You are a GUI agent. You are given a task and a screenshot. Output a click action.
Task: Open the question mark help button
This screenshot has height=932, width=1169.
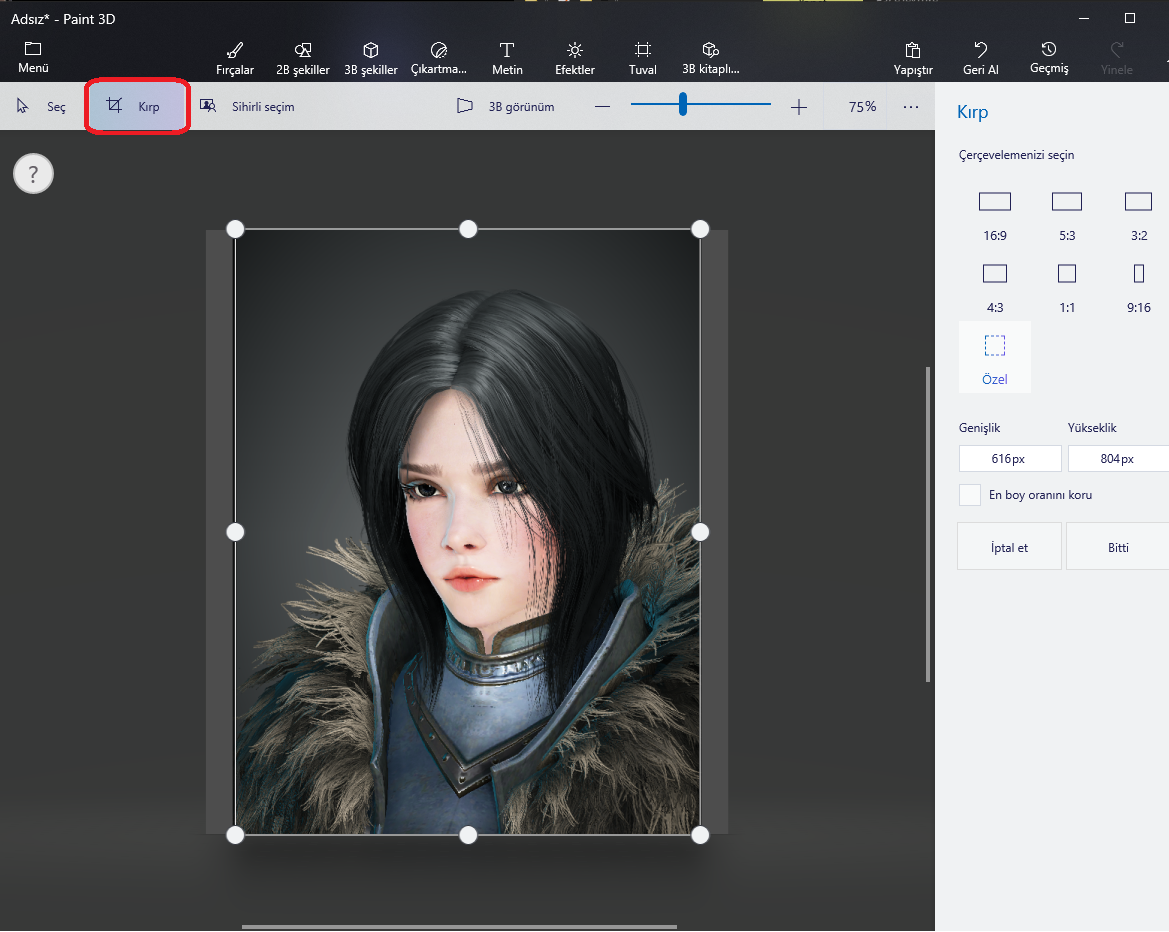(34, 174)
